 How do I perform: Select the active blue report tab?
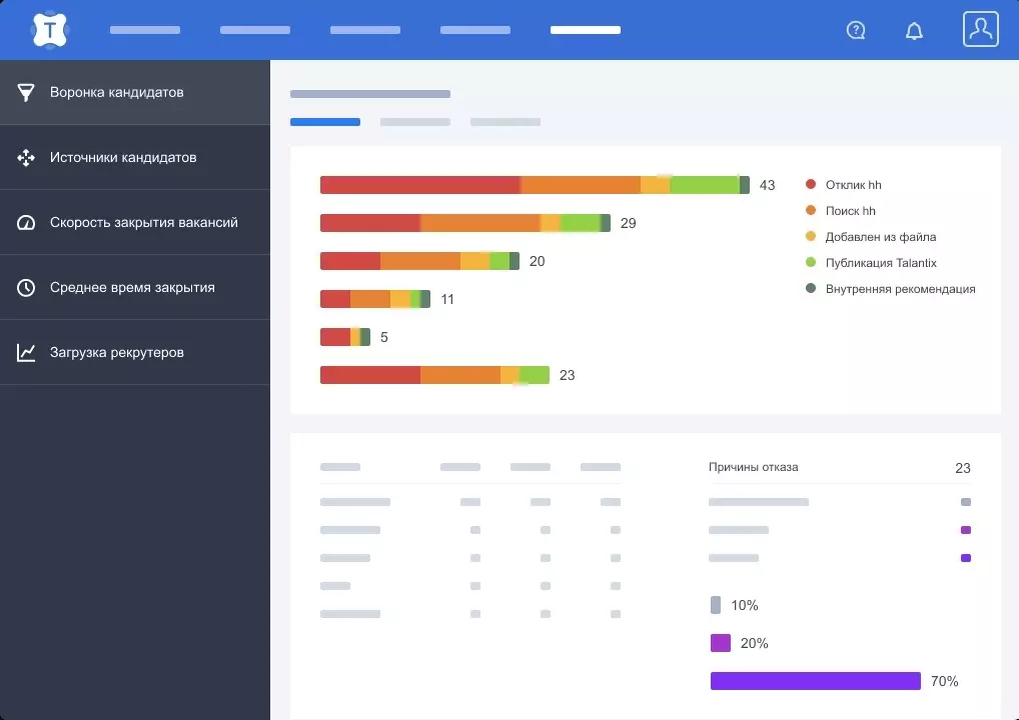325,122
